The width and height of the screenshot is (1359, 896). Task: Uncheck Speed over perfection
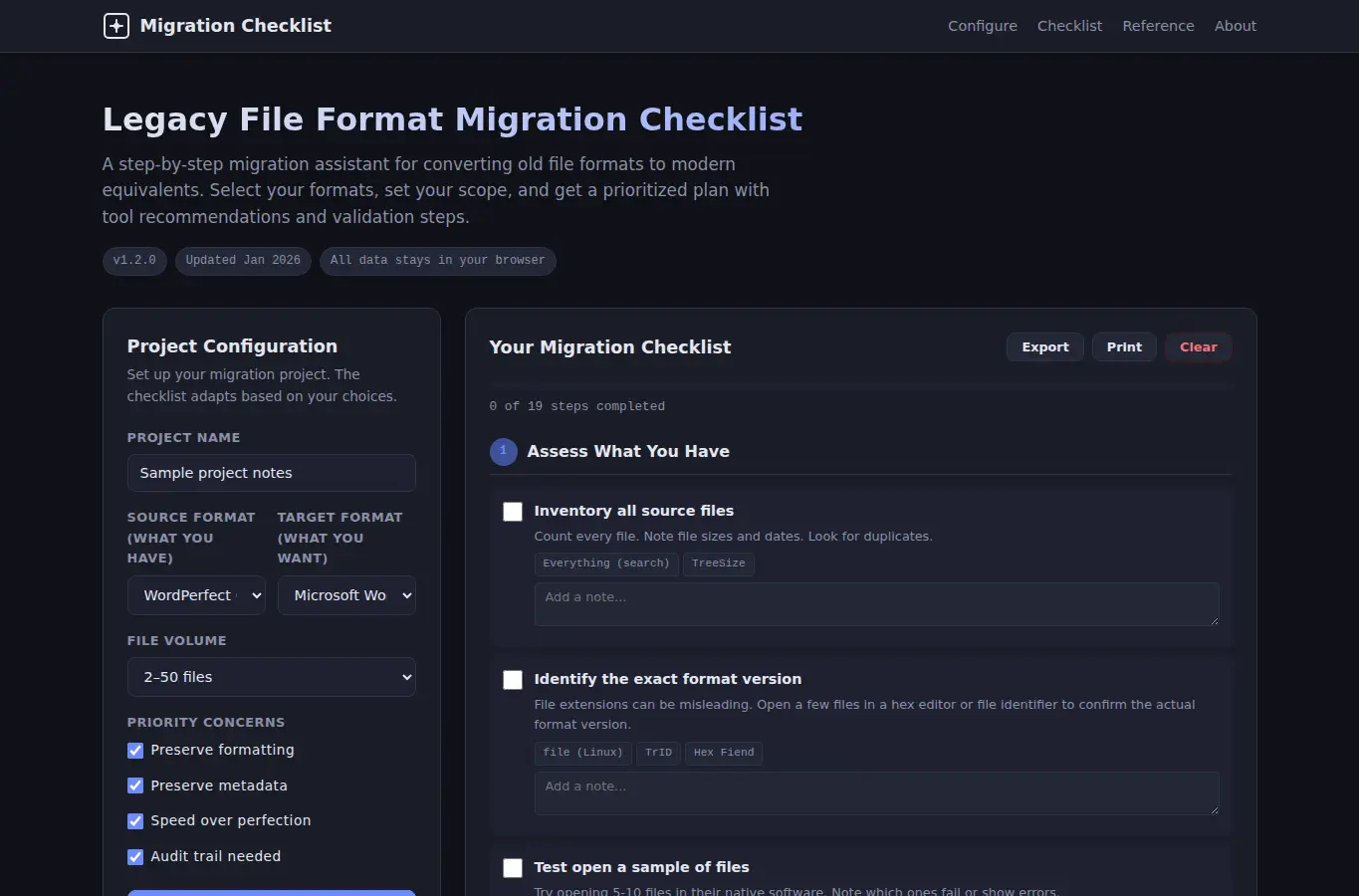(x=135, y=821)
